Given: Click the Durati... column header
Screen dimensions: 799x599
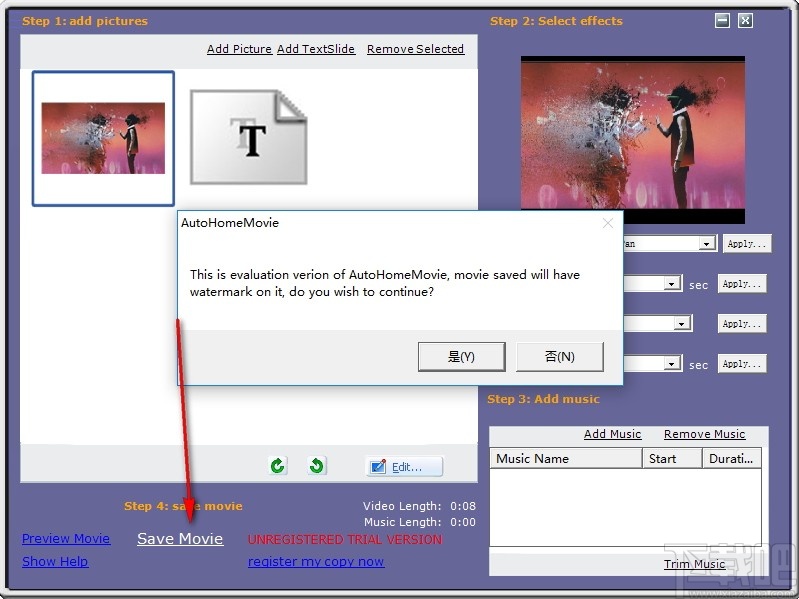Looking at the screenshot, I should 732,458.
